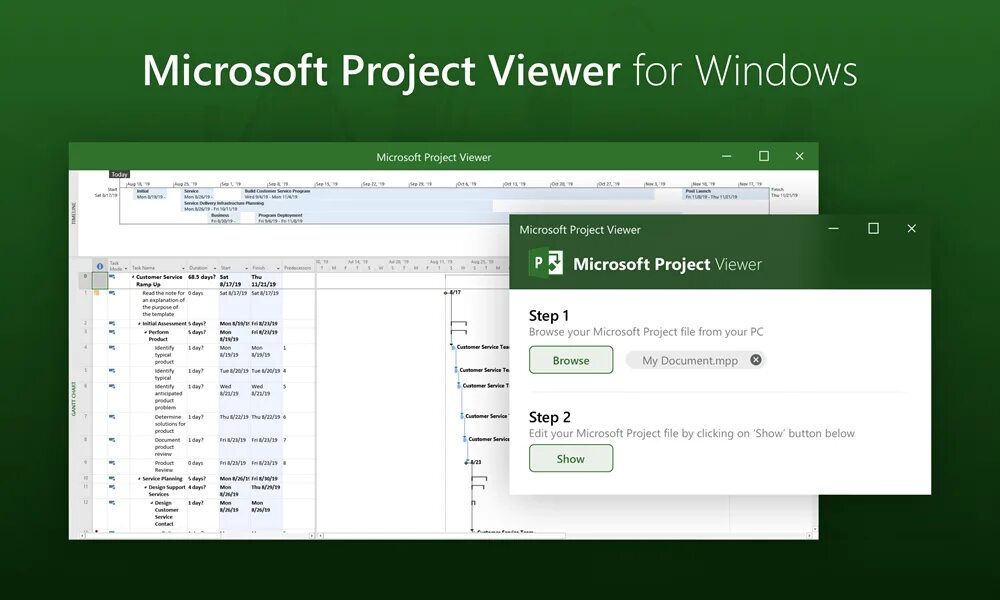Click task mode icon for row 5
The image size is (1000, 600).
coord(112,370)
